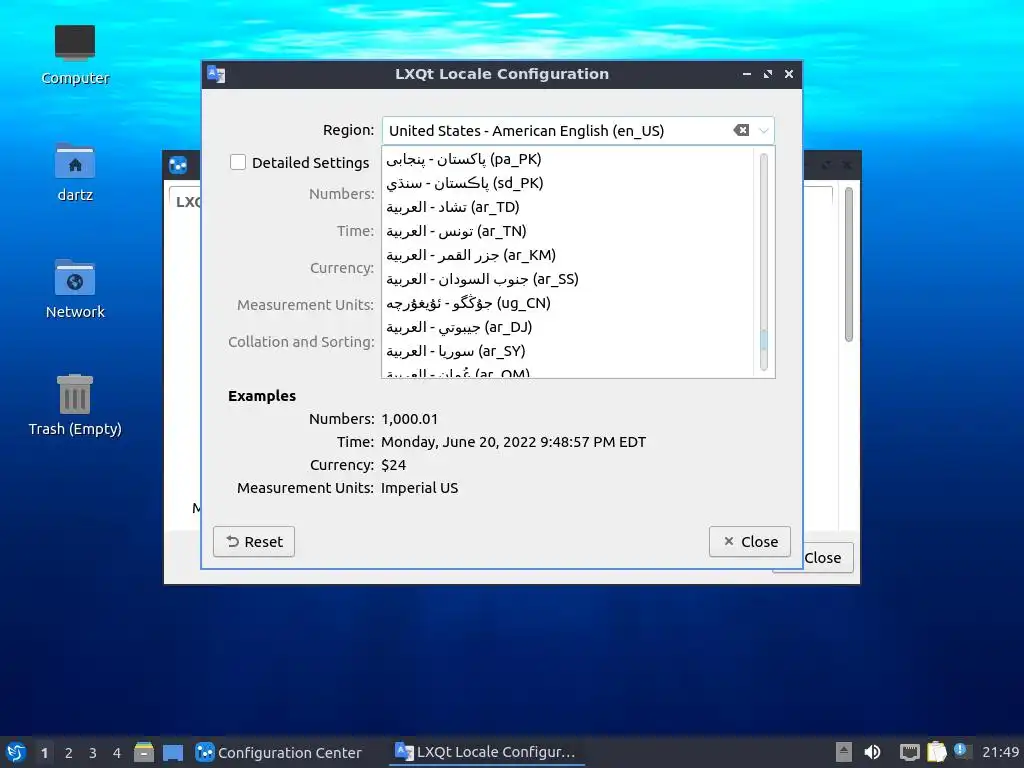Open the dartz home folder icon

[x=75, y=172]
